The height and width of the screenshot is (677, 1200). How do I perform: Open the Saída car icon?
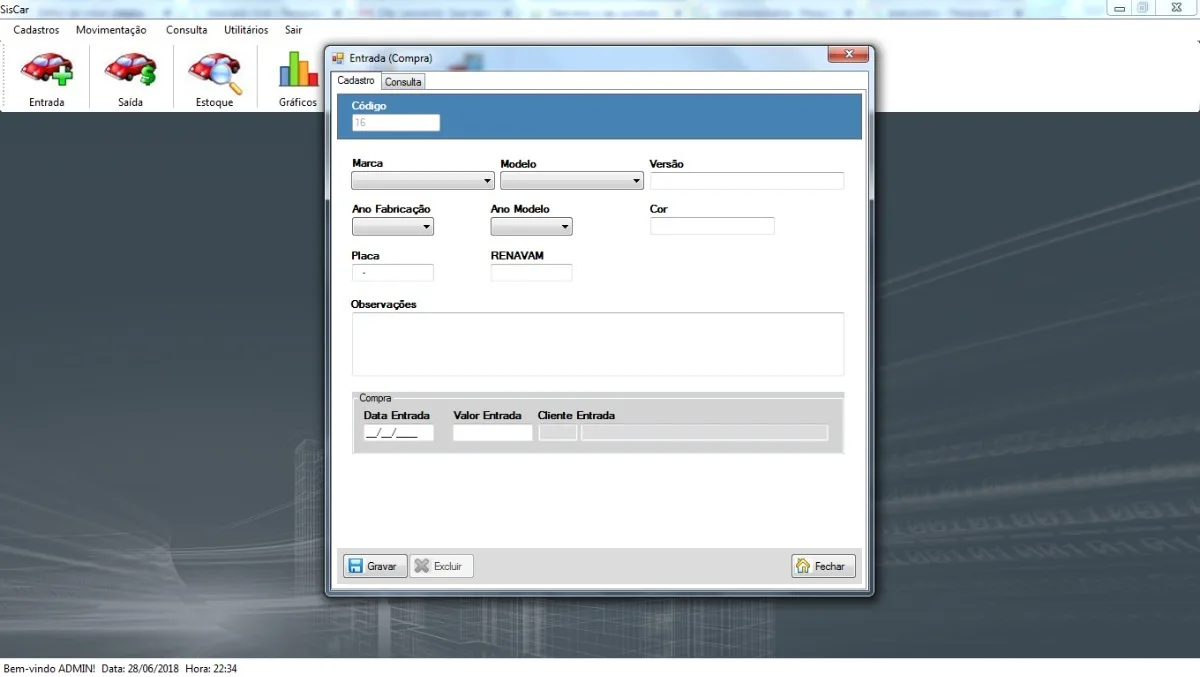click(x=131, y=70)
